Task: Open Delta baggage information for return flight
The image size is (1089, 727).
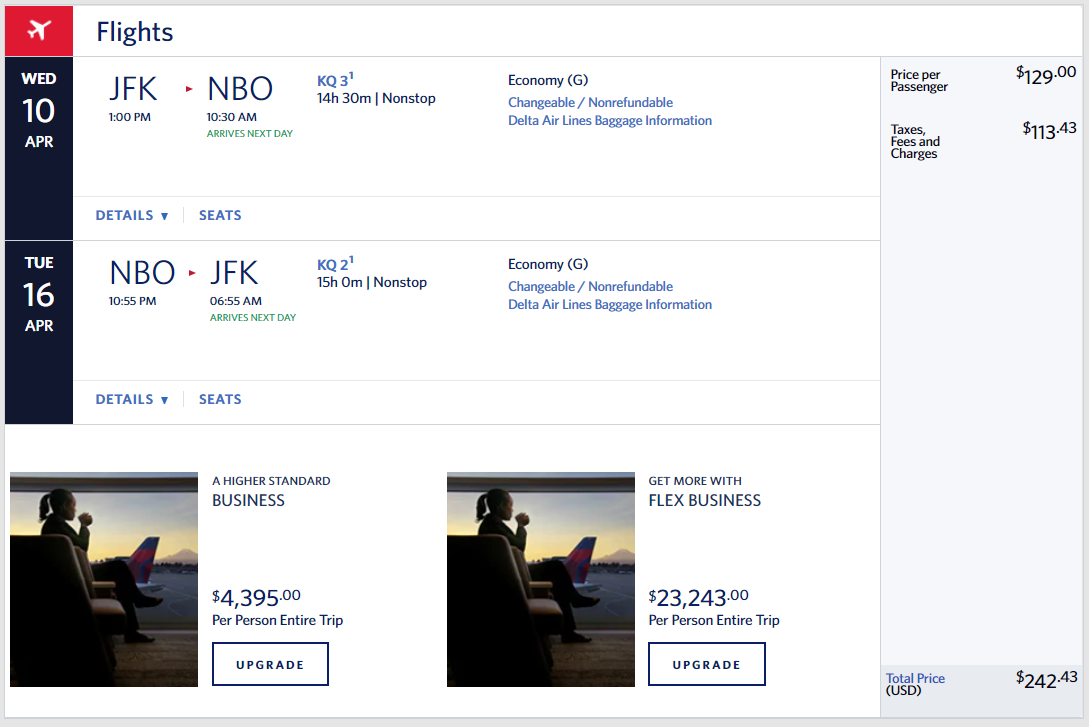Action: [x=610, y=304]
